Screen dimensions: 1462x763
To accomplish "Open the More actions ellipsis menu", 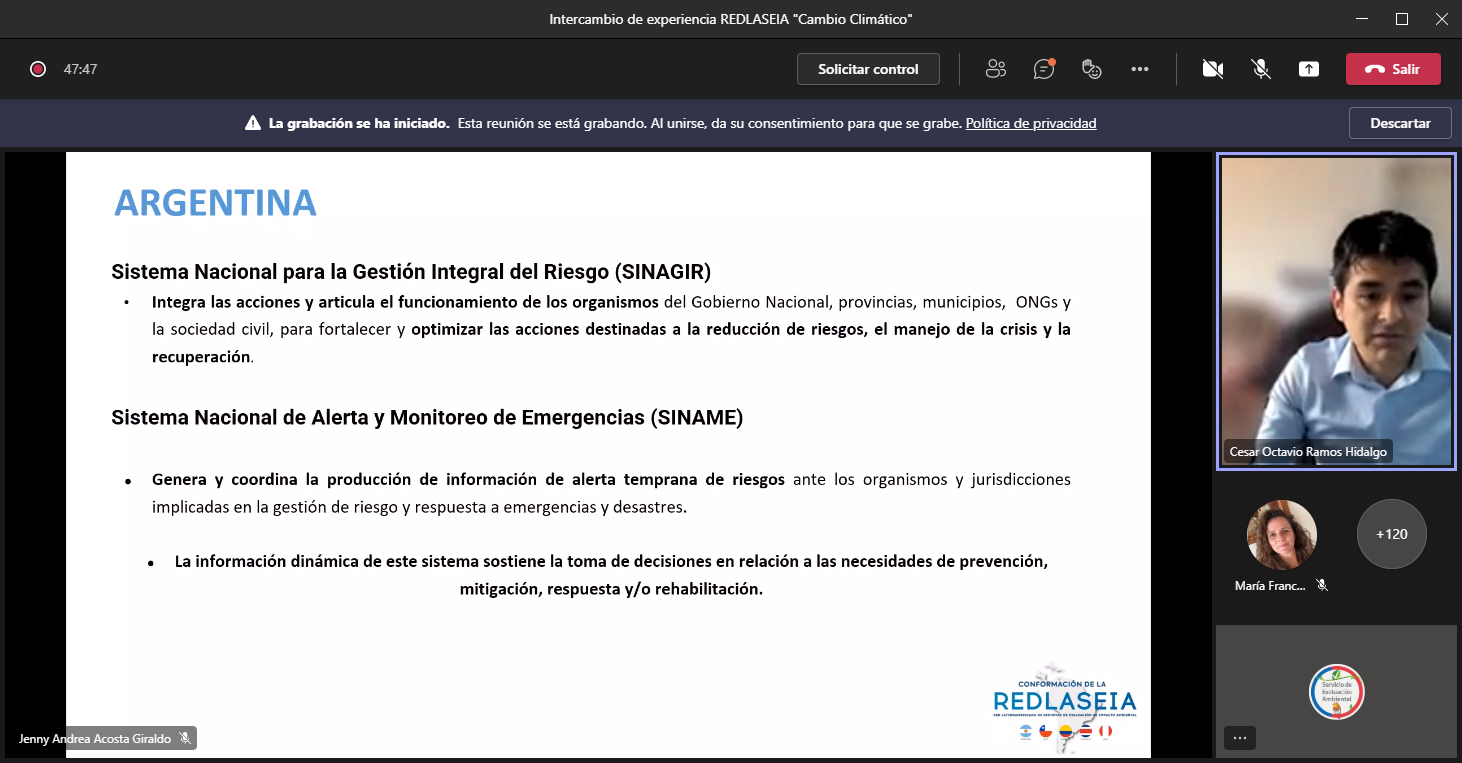I will (x=1140, y=69).
